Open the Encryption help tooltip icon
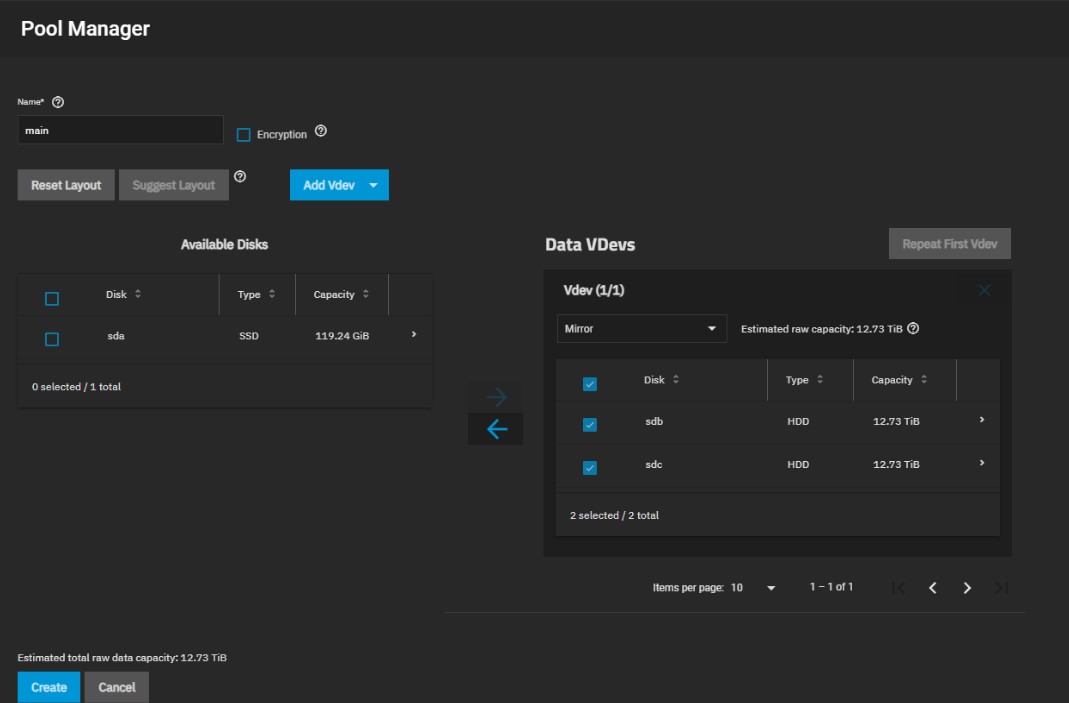 click(319, 133)
